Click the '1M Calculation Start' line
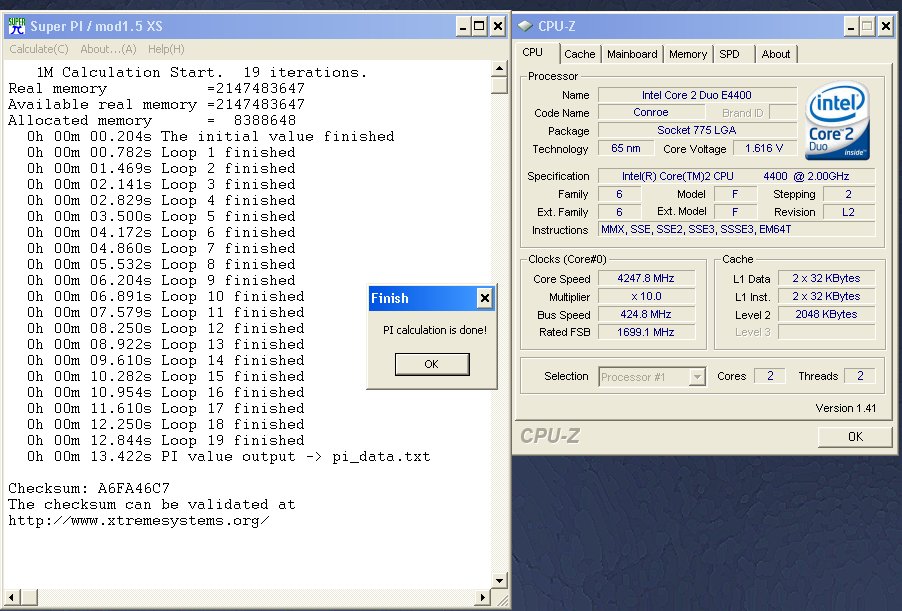The image size is (902, 611). [201, 72]
